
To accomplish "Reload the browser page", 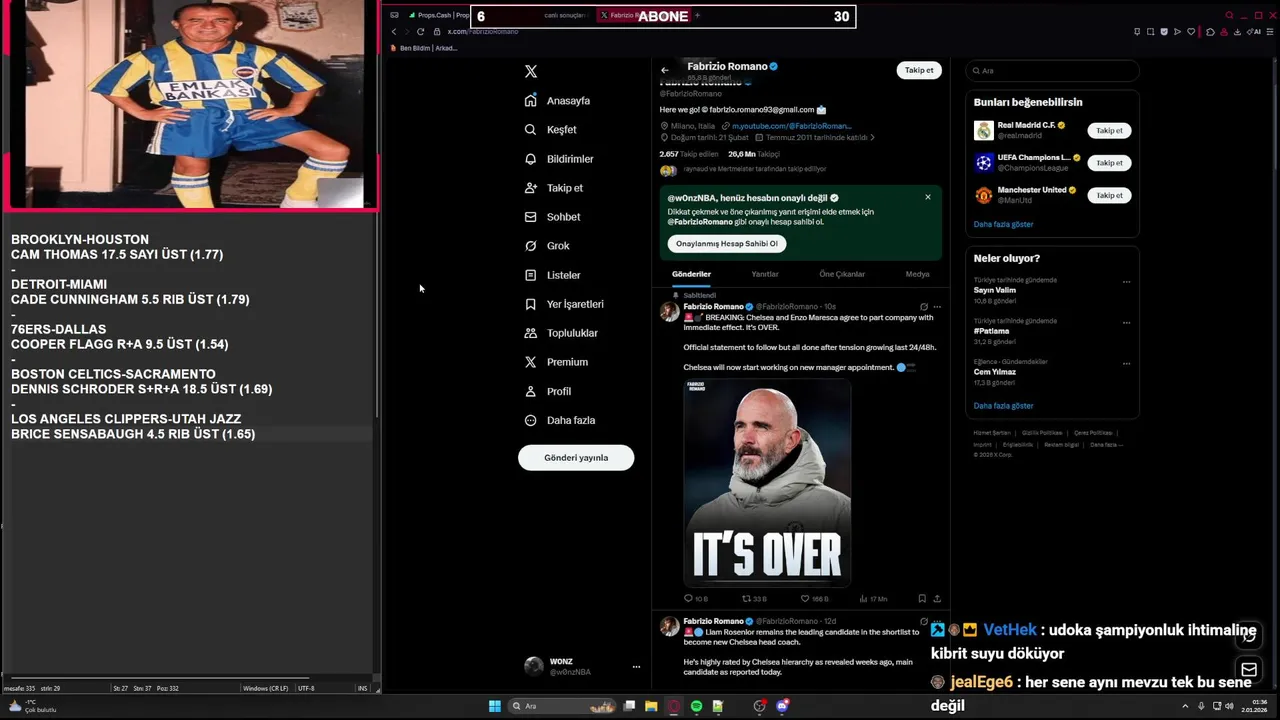I will pos(420,31).
